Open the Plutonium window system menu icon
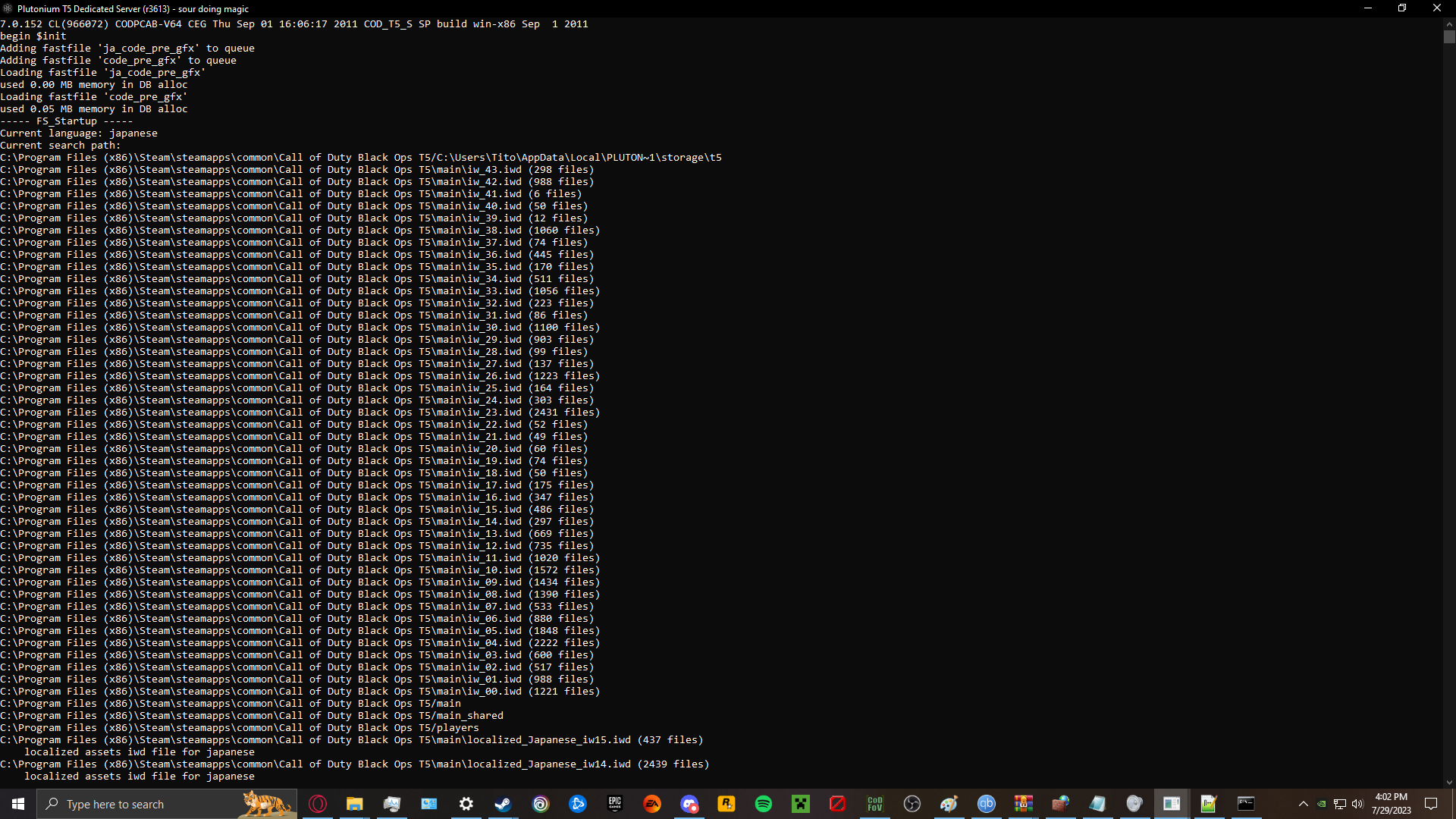Image resolution: width=1456 pixels, height=819 pixels. pos(8,8)
